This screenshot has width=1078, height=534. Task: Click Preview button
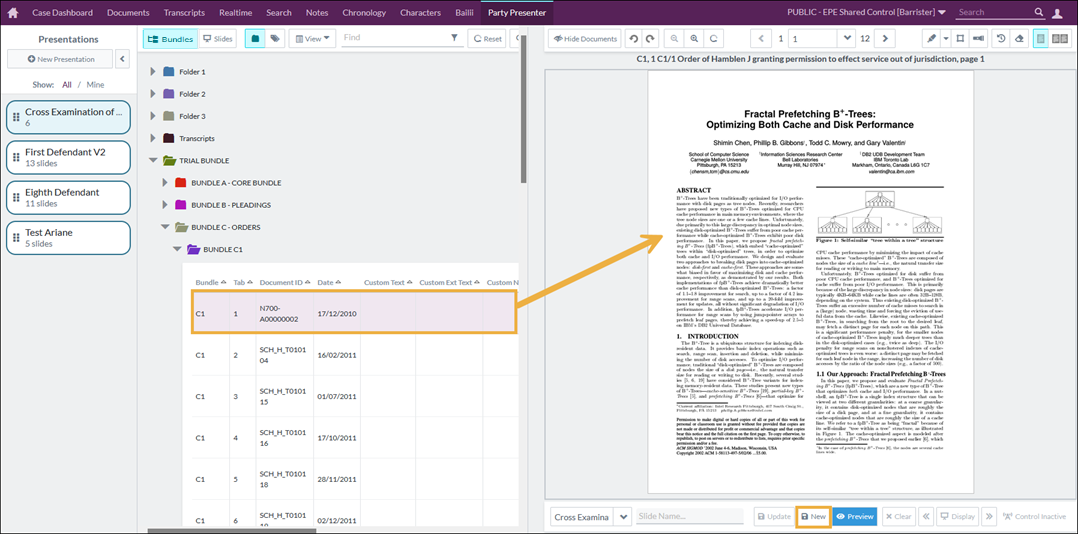coord(856,517)
